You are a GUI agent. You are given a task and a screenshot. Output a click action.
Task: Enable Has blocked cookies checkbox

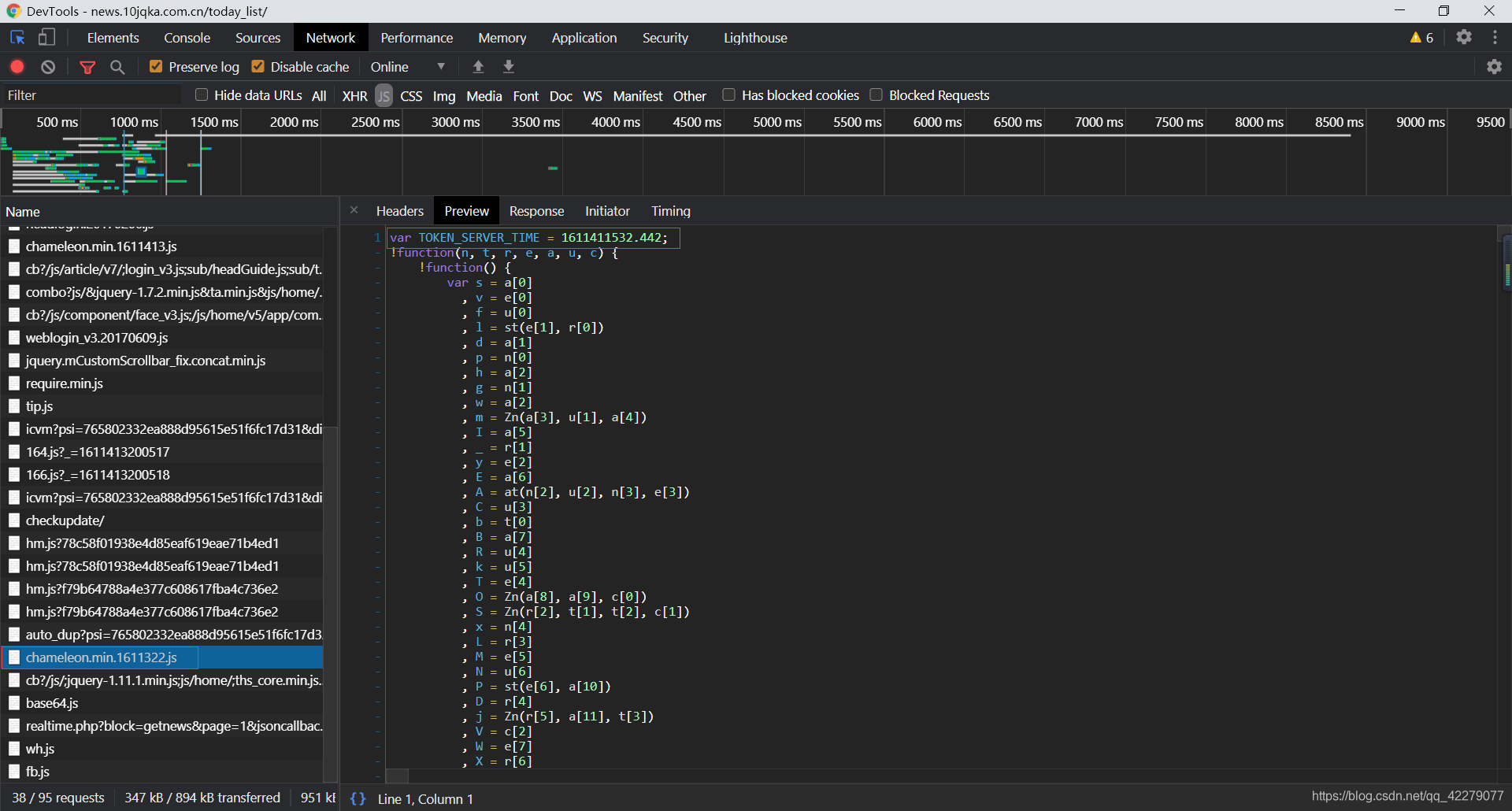click(728, 95)
